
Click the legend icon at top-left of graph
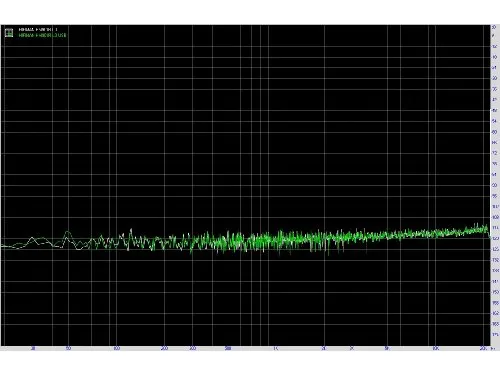tap(9, 32)
